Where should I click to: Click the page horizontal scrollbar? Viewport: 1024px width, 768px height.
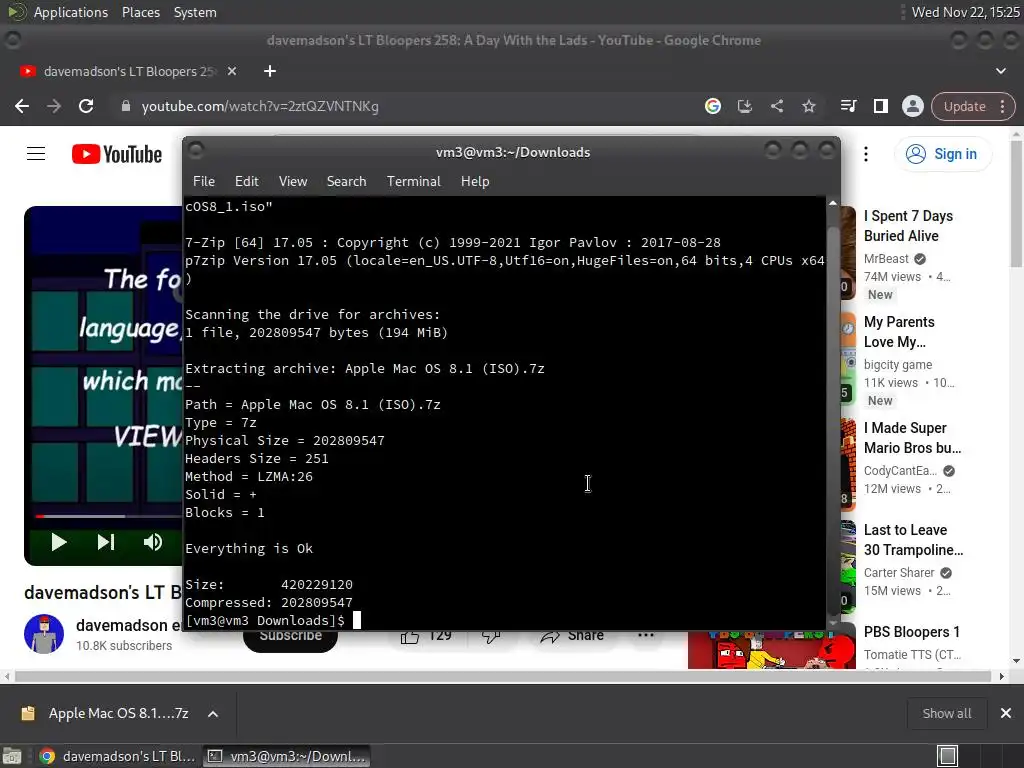[503, 677]
